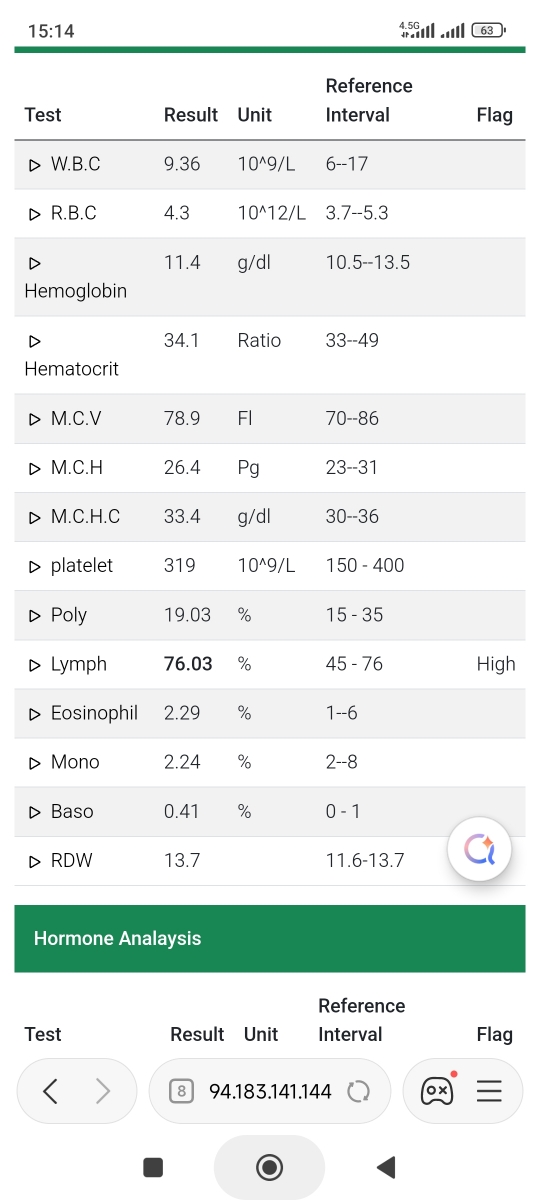The width and height of the screenshot is (540, 1200).
Task: Expand the R.B.C row triangle
Action: (35, 213)
